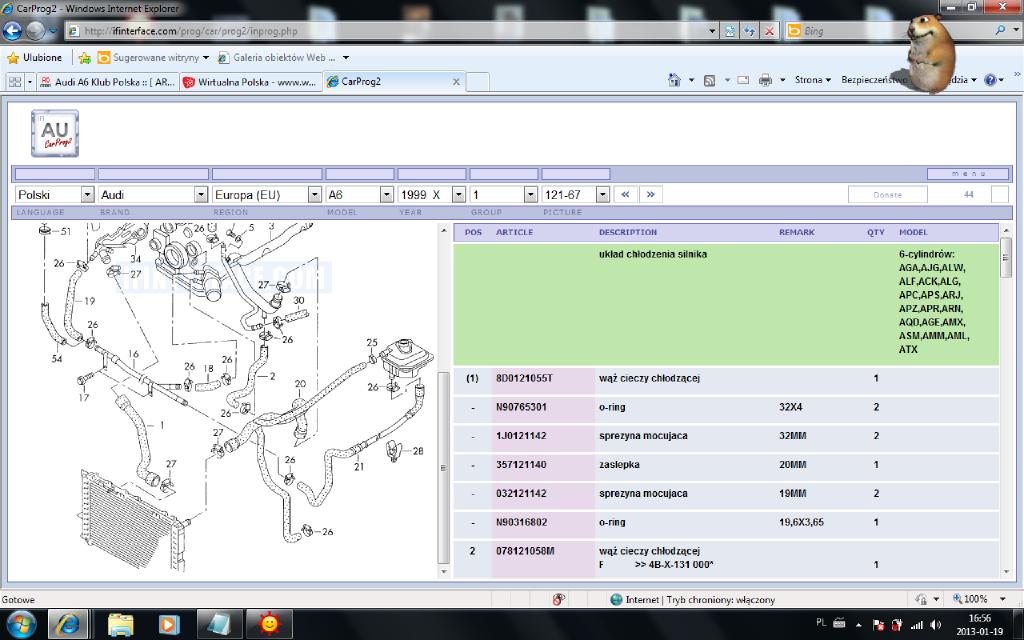Screen dimensions: 1024x640
Task: Click the volume speaker tray icon
Action: pos(936,625)
